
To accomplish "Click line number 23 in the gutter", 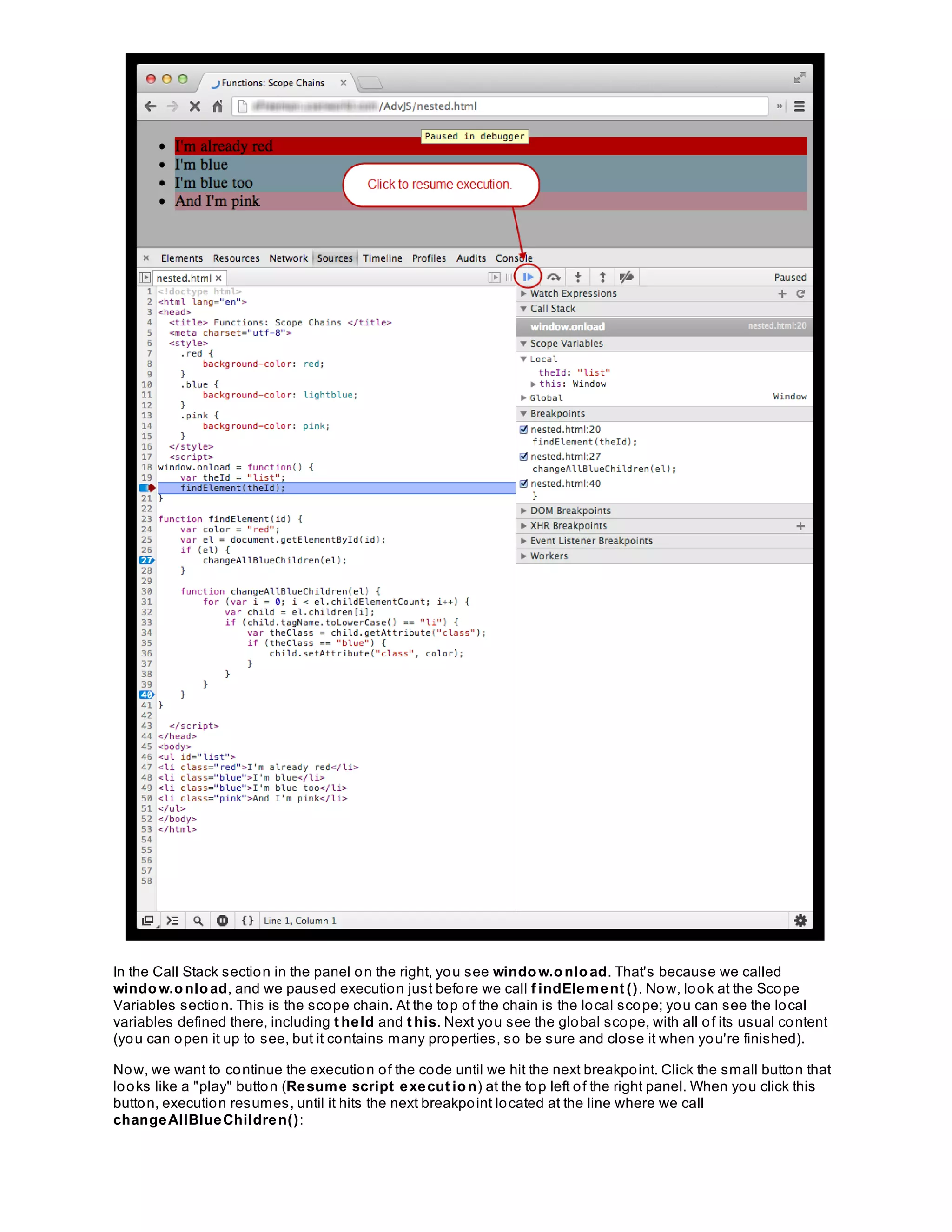I will coord(146,519).
